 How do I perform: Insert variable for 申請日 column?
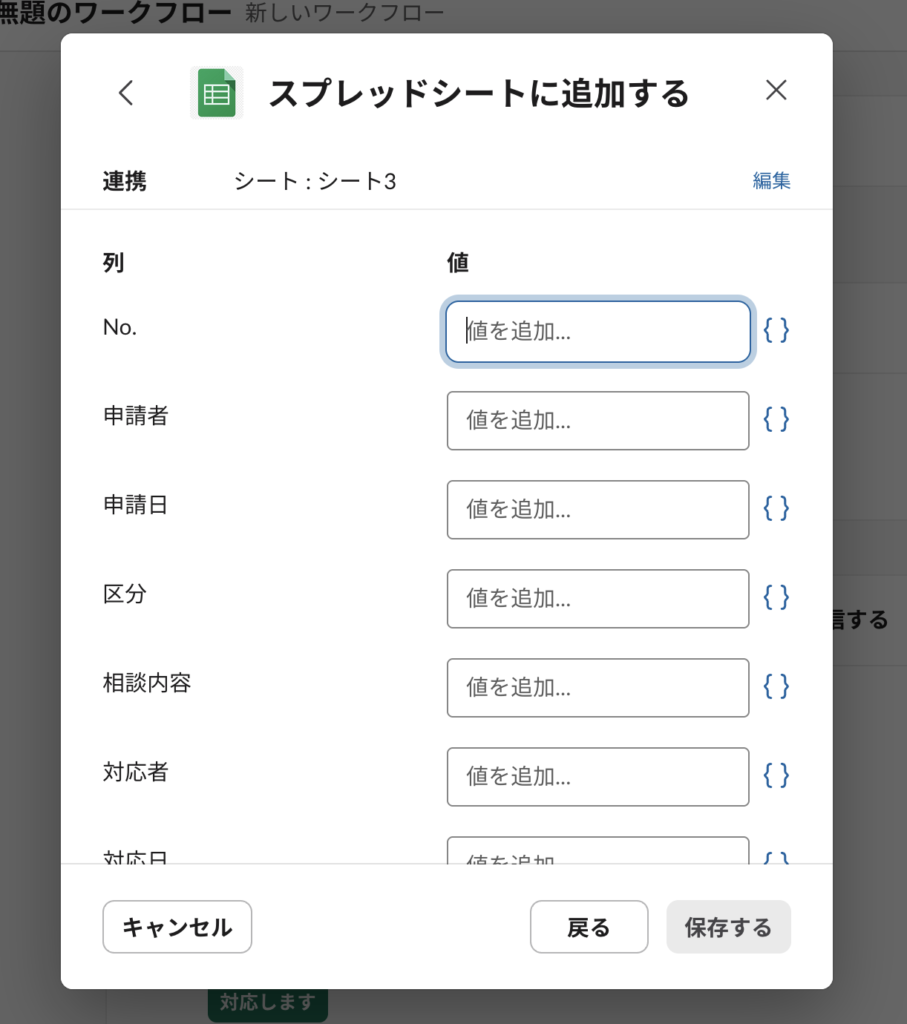click(776, 509)
